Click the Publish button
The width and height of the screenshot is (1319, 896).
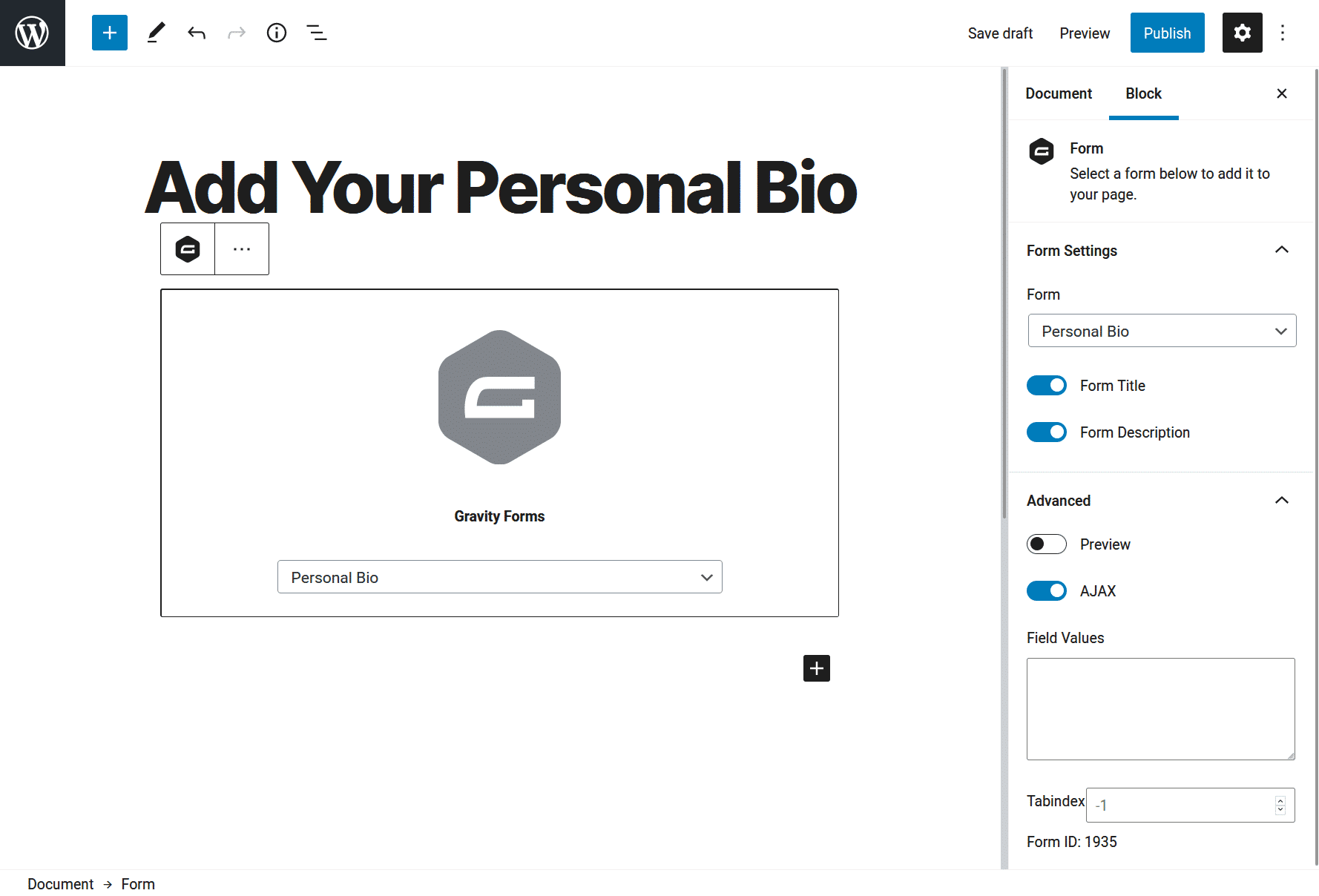coord(1167,33)
